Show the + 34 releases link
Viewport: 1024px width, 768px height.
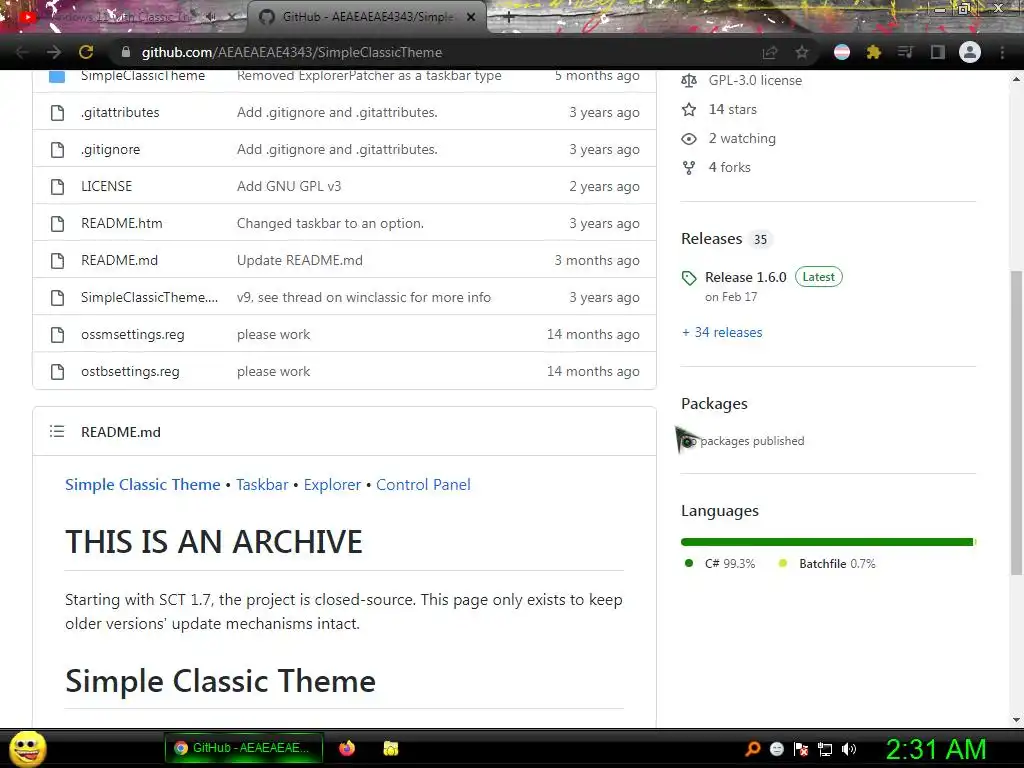click(722, 332)
